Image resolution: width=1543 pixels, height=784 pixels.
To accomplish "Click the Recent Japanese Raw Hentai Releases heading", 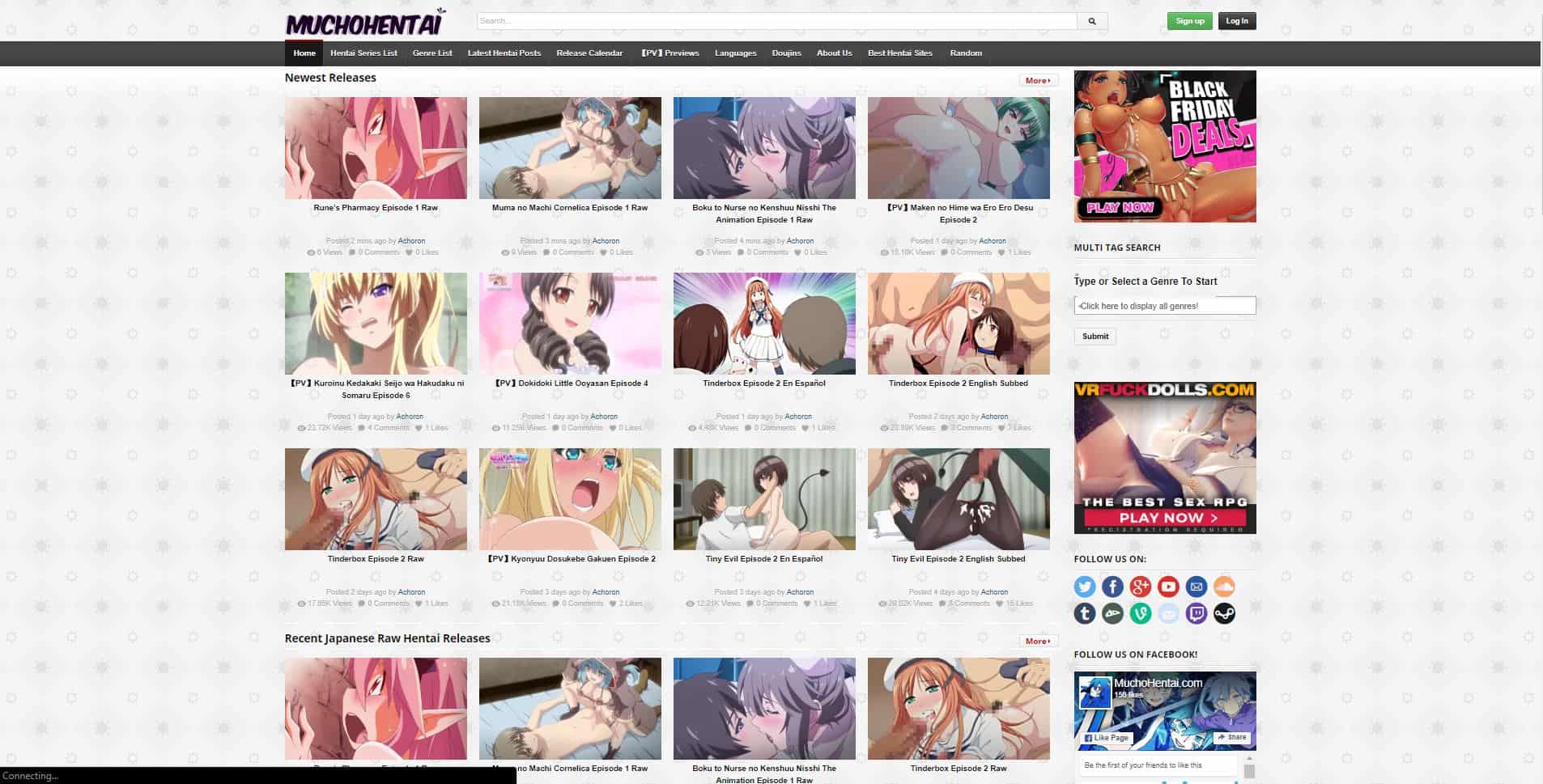I will (387, 638).
